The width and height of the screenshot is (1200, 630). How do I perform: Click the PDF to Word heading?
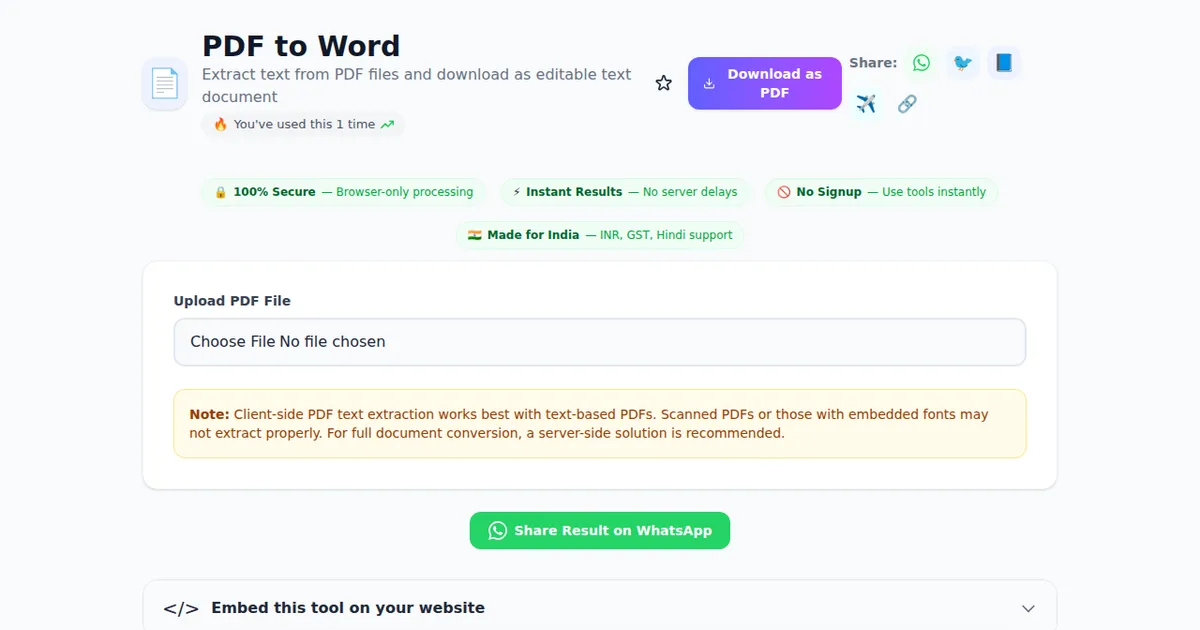(301, 46)
